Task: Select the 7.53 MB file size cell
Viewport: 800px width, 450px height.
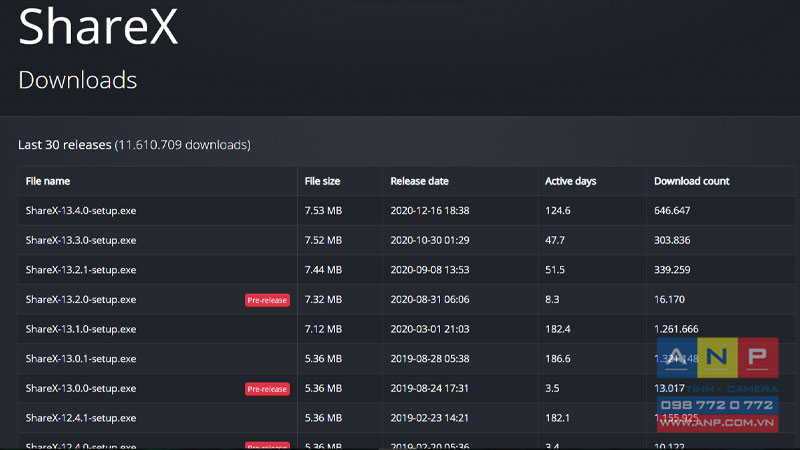Action: (323, 211)
